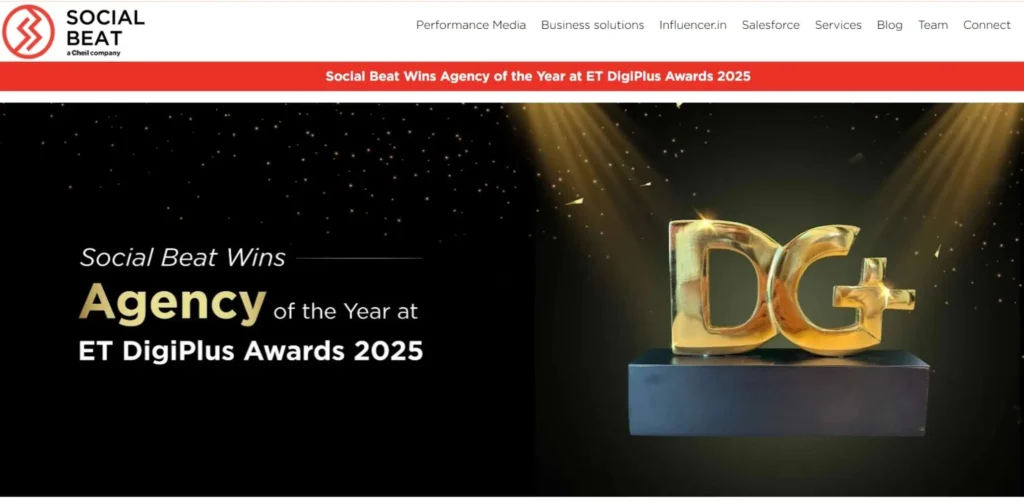This screenshot has height=503, width=1024.
Task: Click the Social Beat circular logo icon
Action: (29, 31)
